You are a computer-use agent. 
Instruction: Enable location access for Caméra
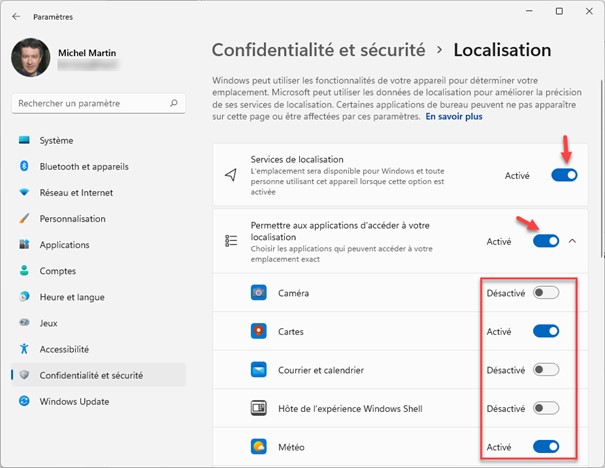tap(545, 293)
